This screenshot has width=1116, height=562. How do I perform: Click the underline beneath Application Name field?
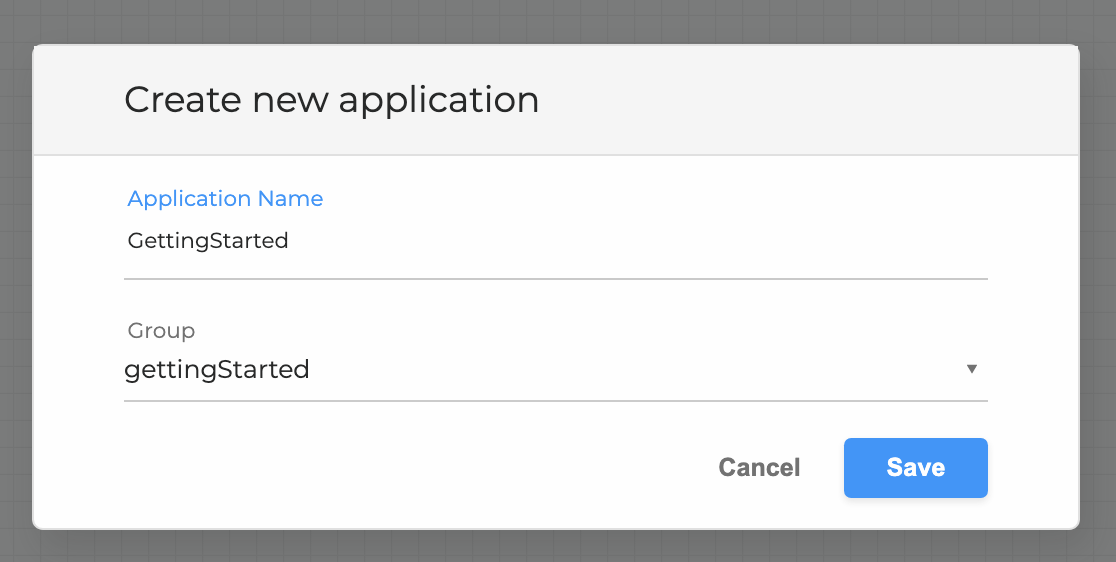click(x=555, y=279)
